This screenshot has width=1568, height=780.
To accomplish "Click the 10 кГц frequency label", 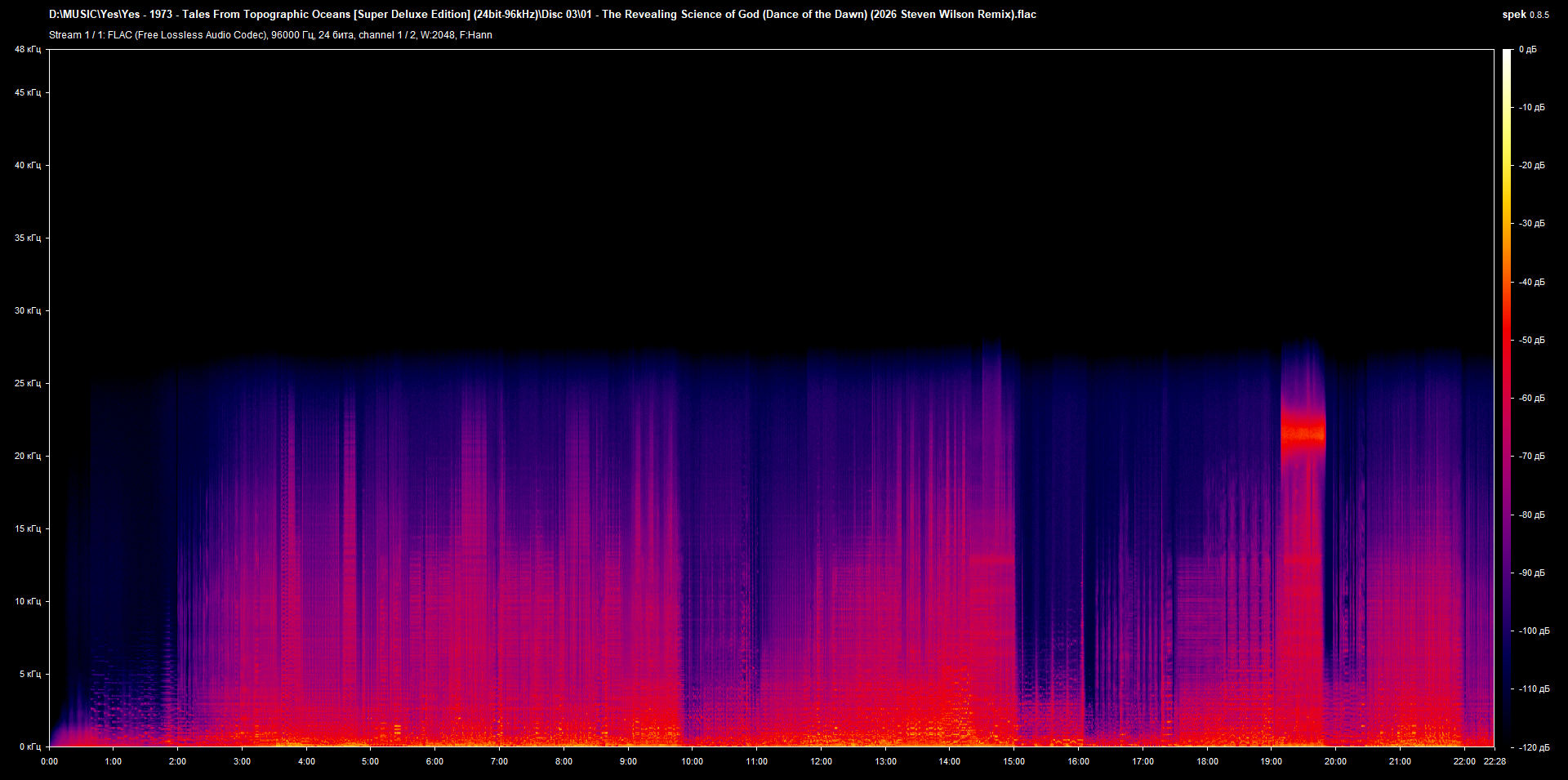I will (x=27, y=602).
